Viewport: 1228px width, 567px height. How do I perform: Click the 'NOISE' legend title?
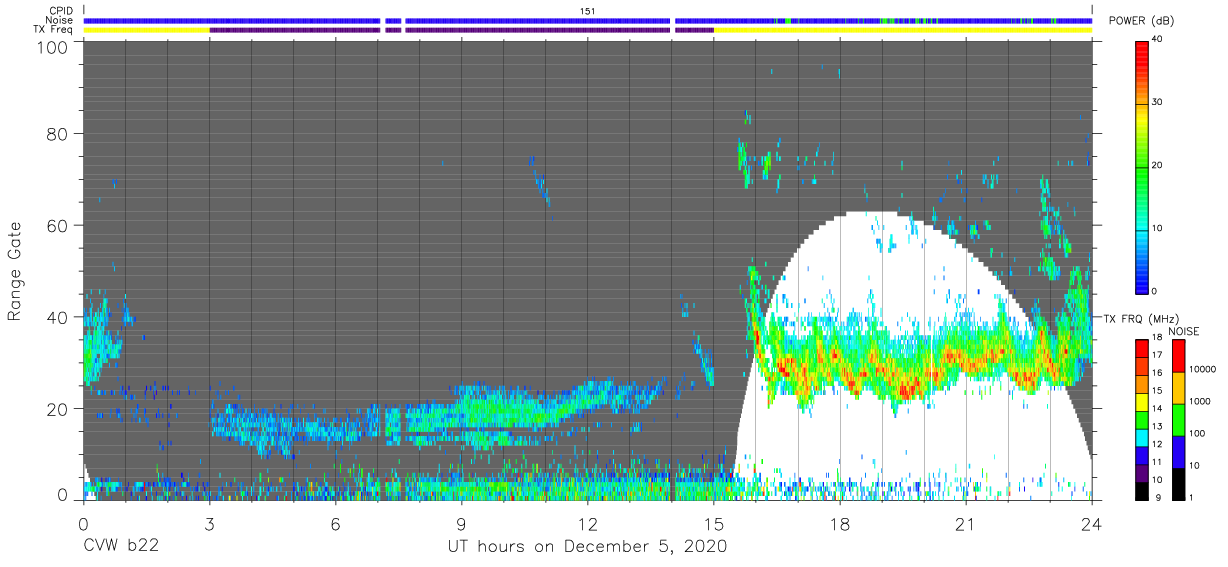[x=1183, y=330]
